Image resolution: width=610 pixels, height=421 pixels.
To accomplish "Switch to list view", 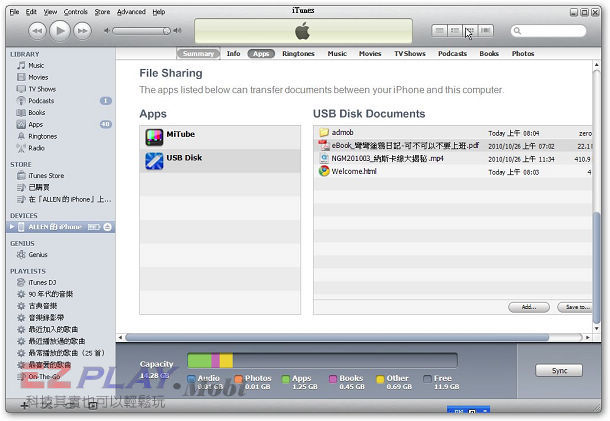I will click(440, 30).
